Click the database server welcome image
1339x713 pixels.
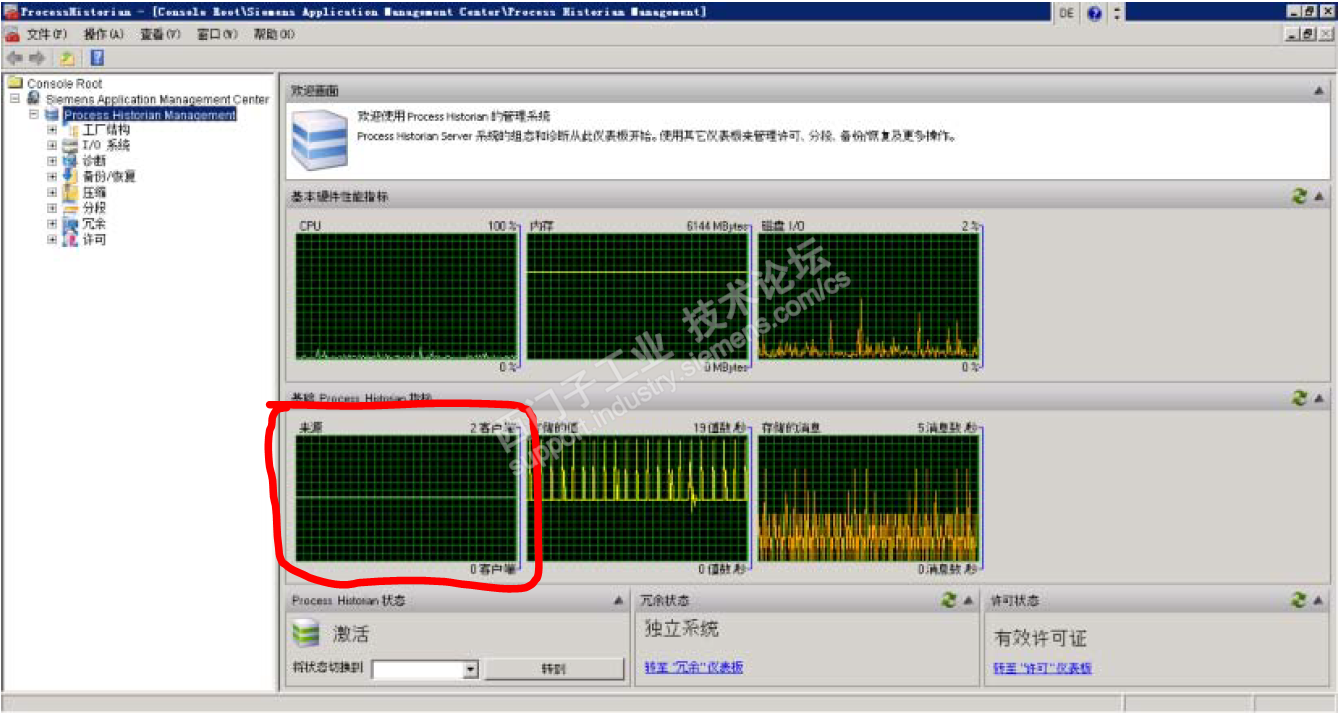coord(319,139)
